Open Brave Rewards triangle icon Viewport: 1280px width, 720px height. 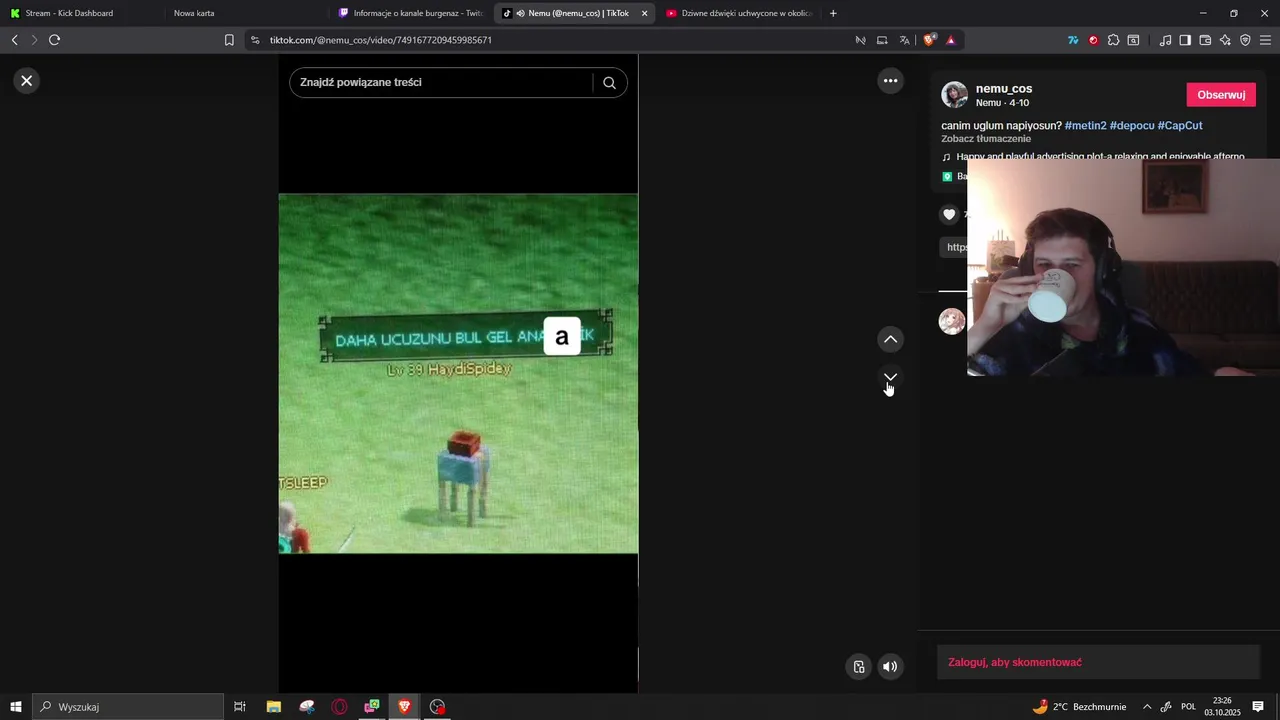(x=950, y=40)
